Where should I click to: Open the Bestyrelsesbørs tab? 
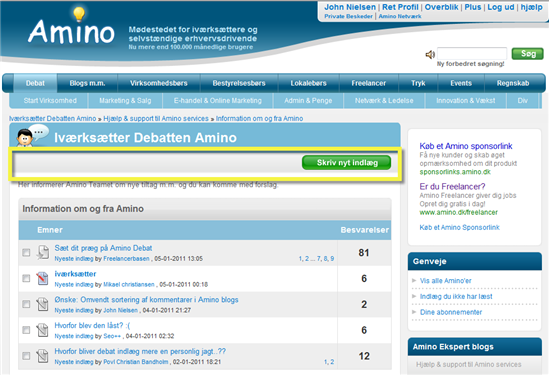[x=239, y=83]
